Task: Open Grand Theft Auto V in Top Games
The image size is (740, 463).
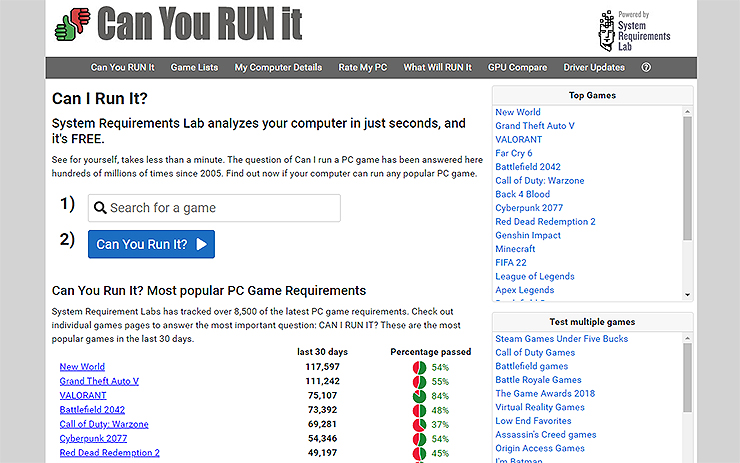Action: point(535,126)
